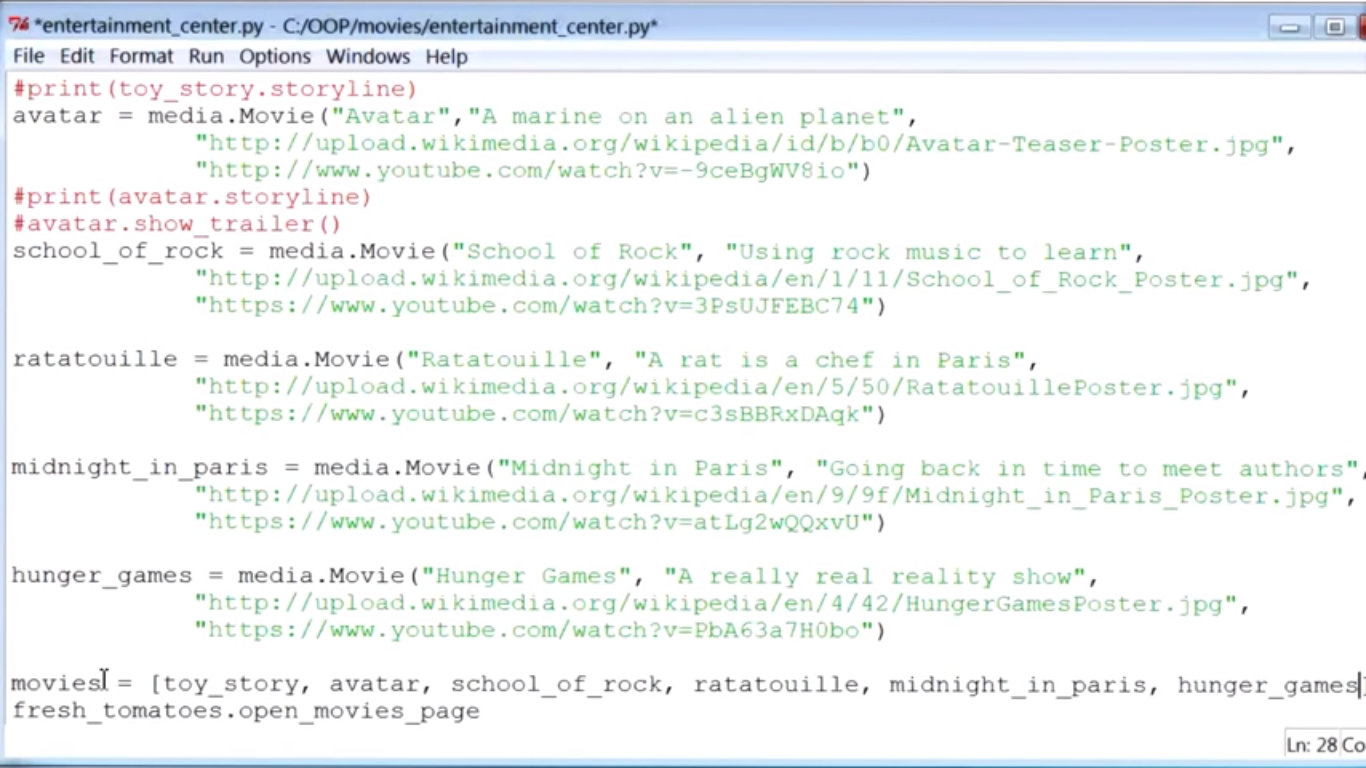Screen dimensions: 1366x768
Task: Click "A marine on an alien planet" string
Action: tap(686, 116)
